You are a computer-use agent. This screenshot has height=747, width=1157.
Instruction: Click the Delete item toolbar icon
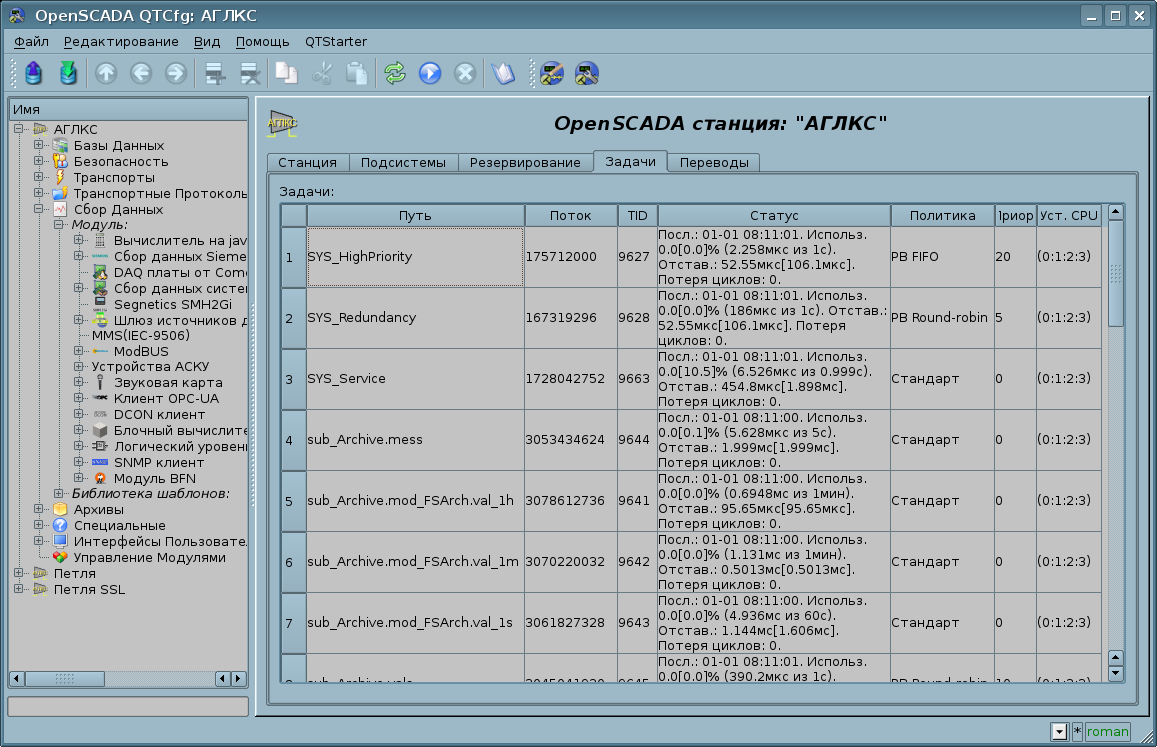[x=250, y=73]
